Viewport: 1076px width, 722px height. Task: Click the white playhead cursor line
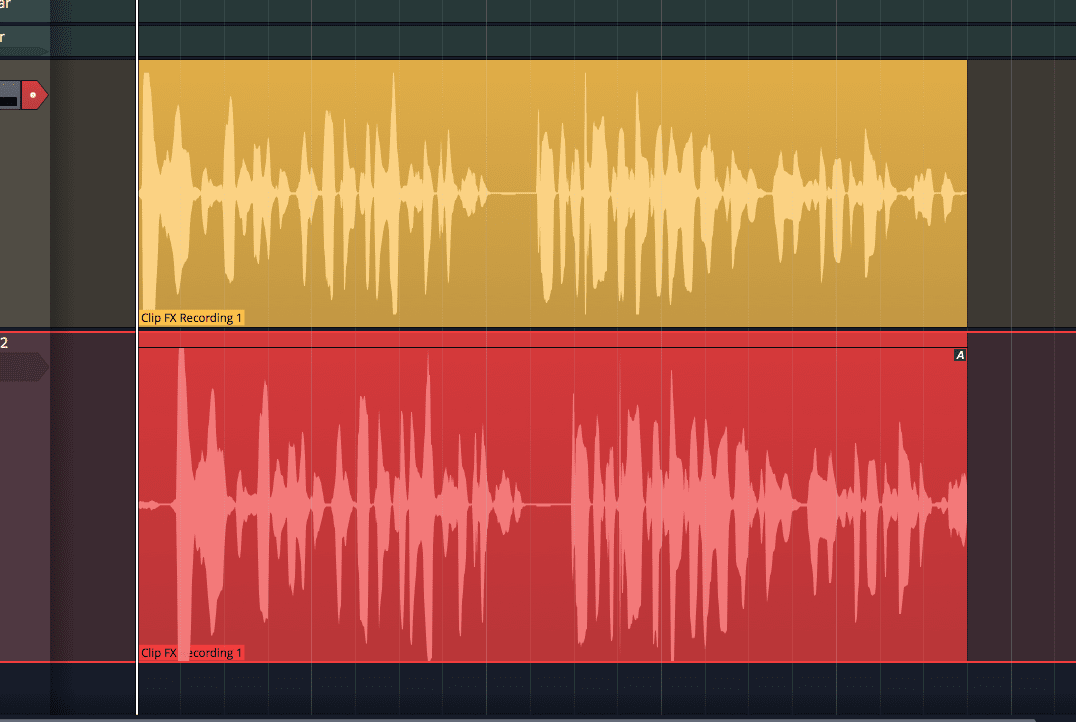click(x=137, y=400)
